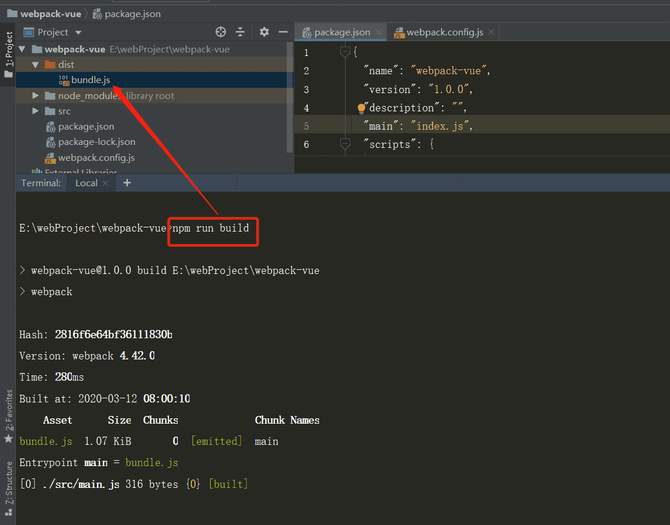Screen dimensions: 670x525
Task: Select bundle.js in the project tree
Action: tap(91, 80)
